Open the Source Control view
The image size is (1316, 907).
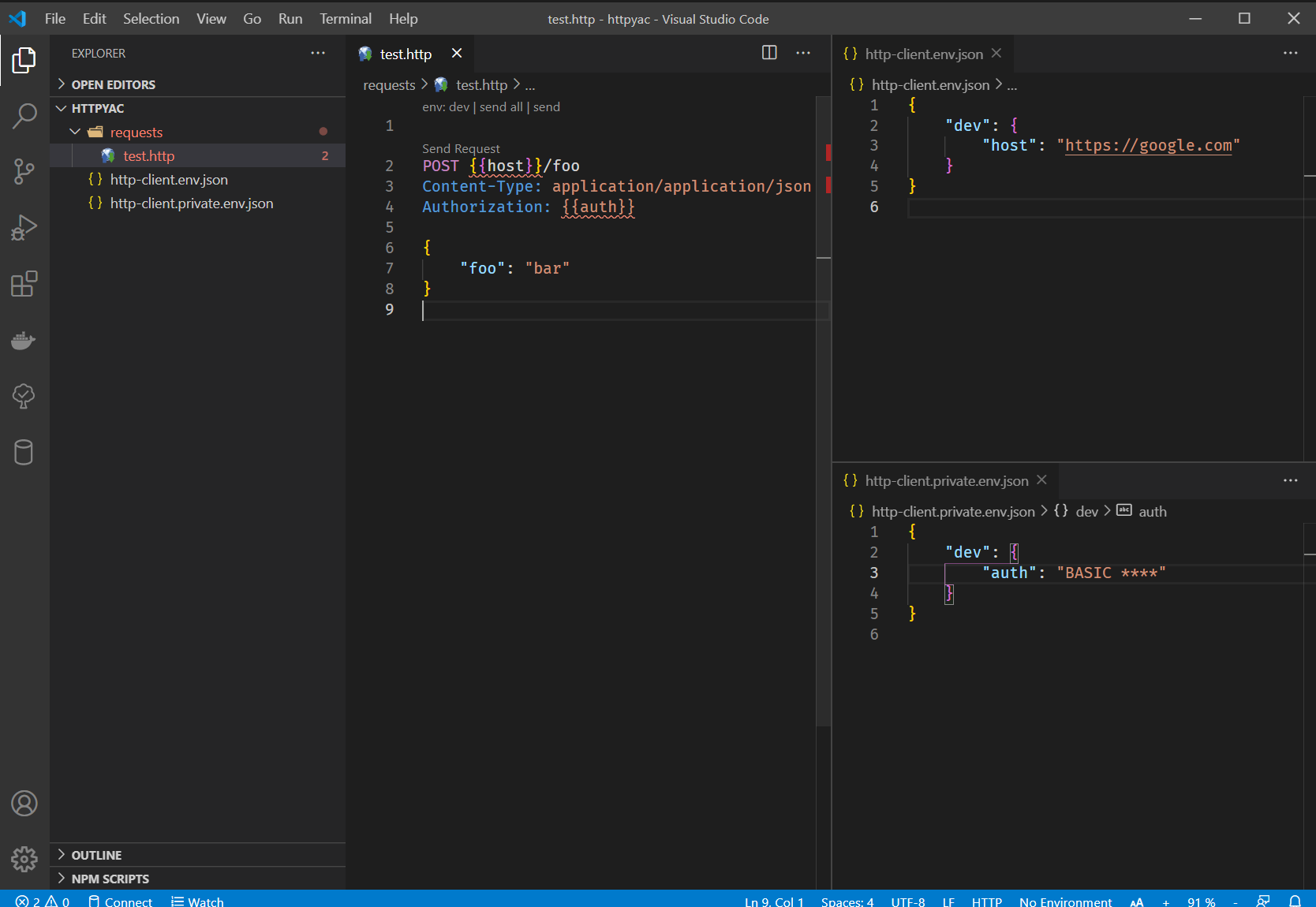(x=24, y=171)
